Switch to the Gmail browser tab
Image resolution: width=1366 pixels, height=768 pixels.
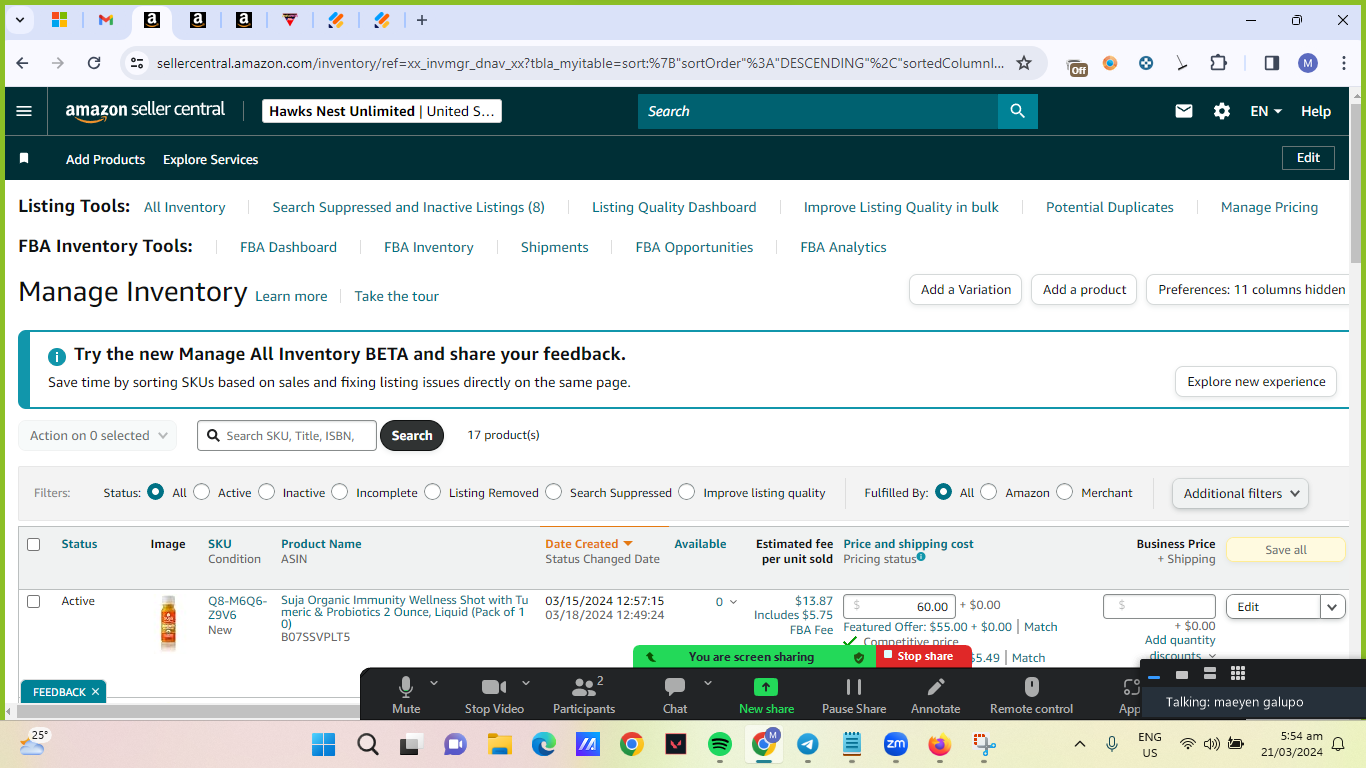click(x=106, y=20)
